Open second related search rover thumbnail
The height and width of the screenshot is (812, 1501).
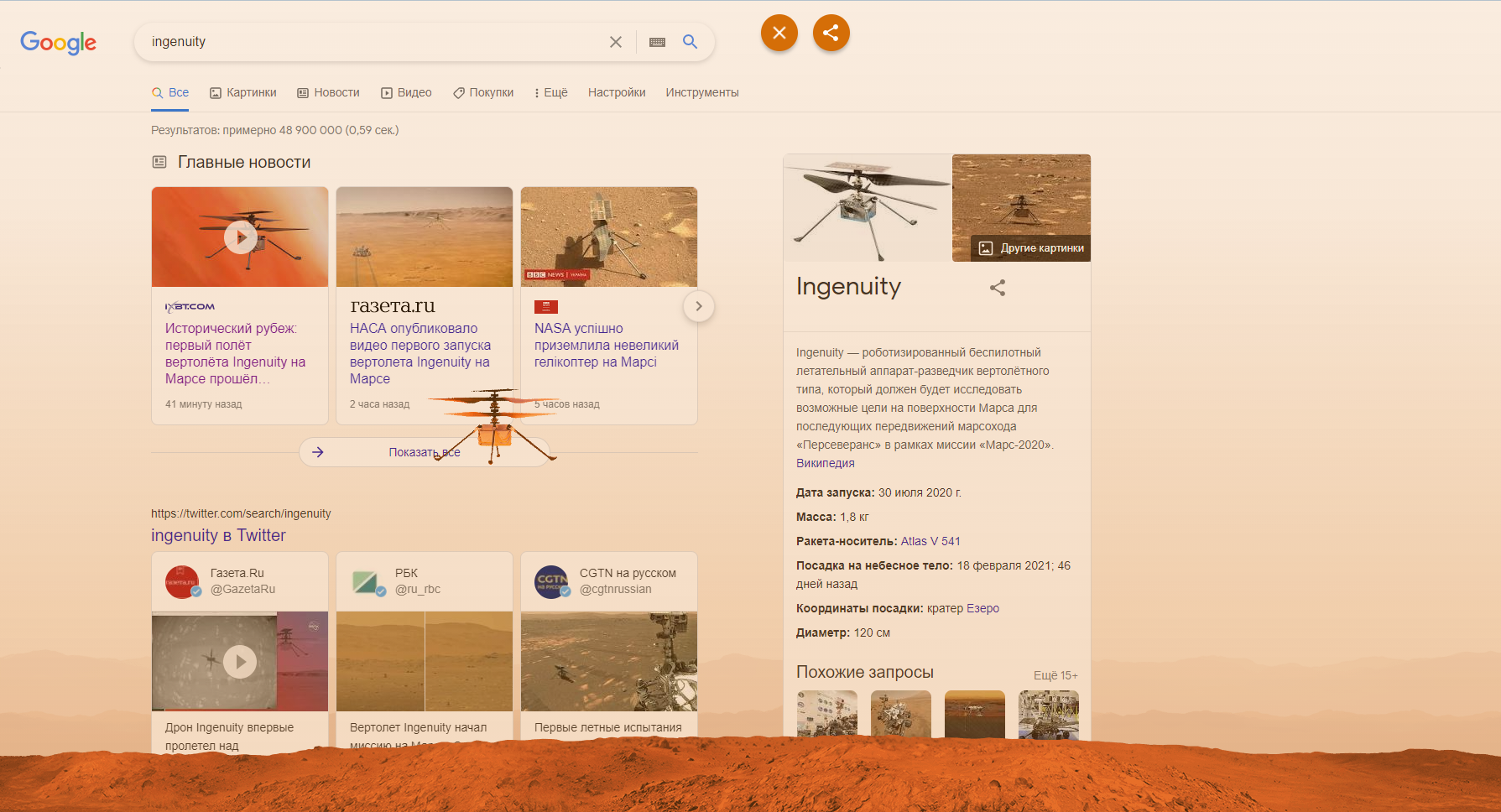click(901, 715)
